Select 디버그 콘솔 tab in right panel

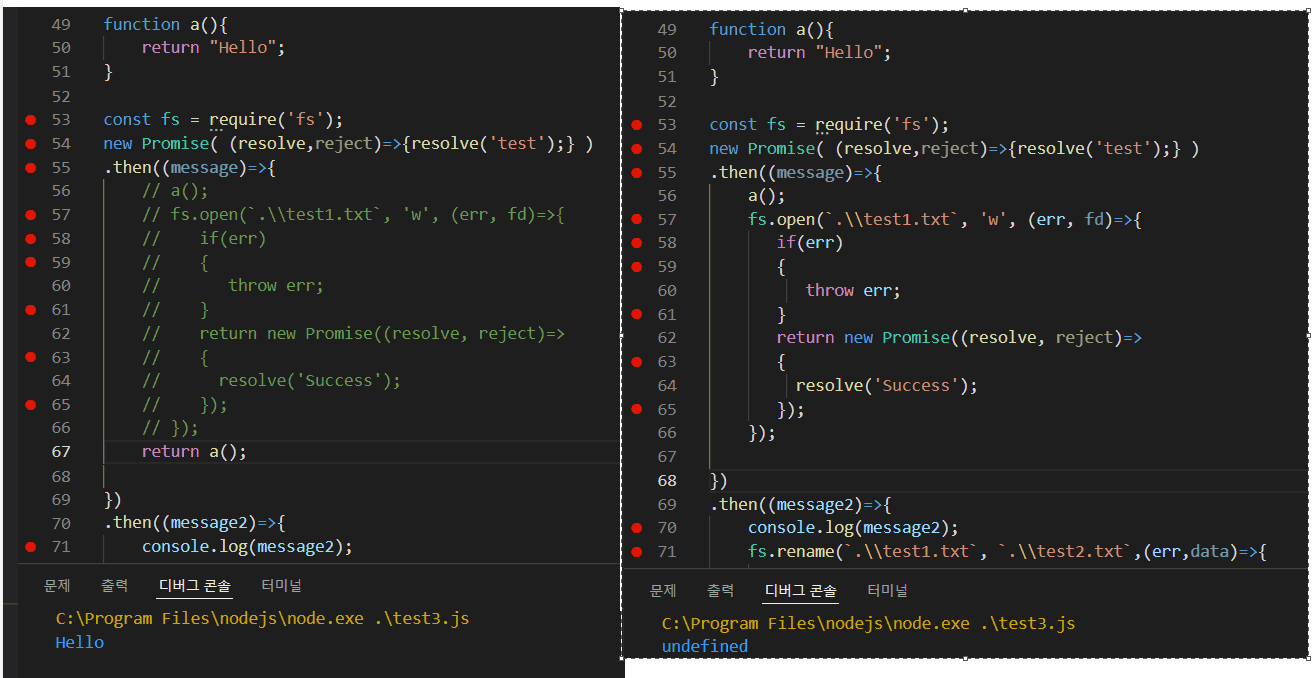[801, 591]
